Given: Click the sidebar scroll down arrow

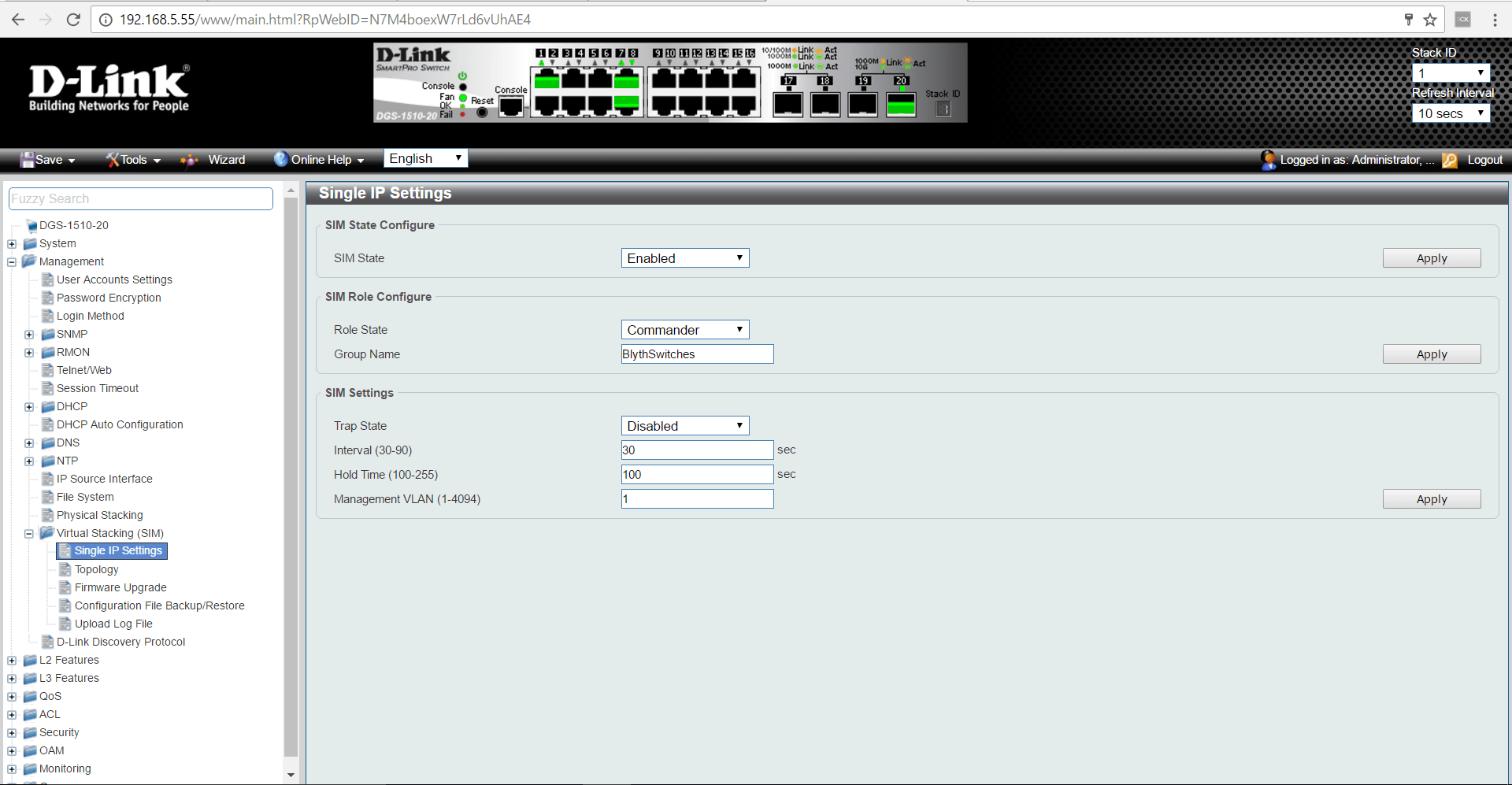Looking at the screenshot, I should 291,775.
